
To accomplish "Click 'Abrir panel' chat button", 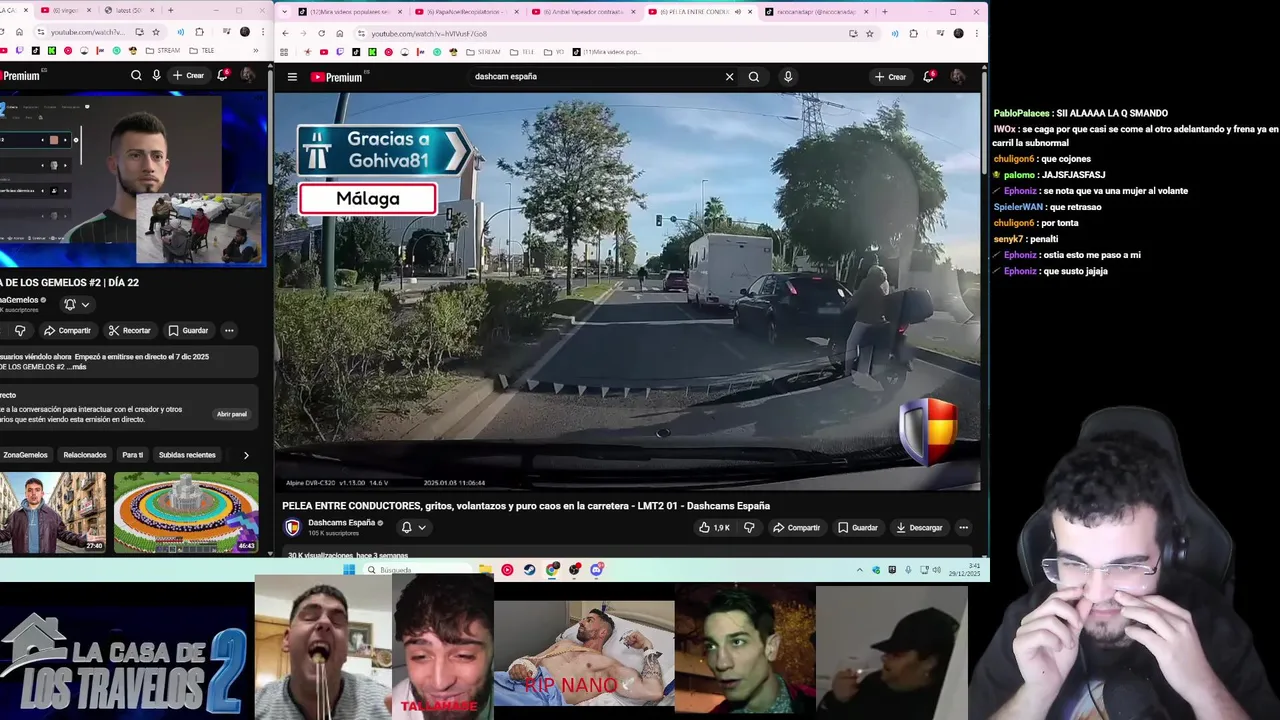I will pos(232,414).
